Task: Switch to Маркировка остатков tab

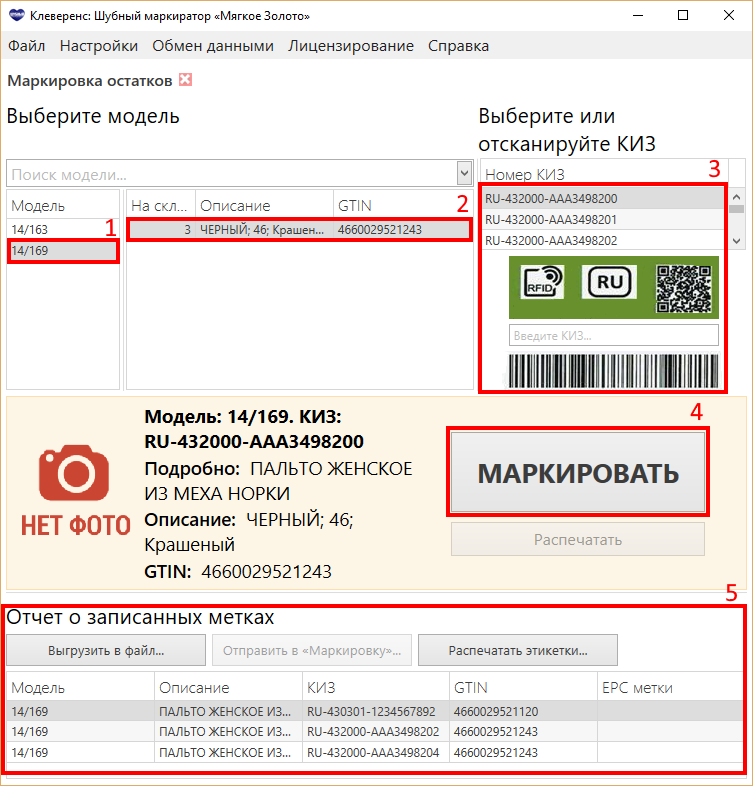Action: coord(90,81)
